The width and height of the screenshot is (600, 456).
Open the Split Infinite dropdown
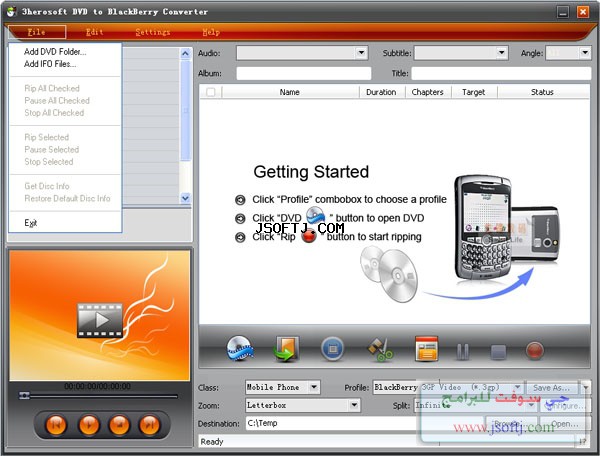[x=532, y=405]
